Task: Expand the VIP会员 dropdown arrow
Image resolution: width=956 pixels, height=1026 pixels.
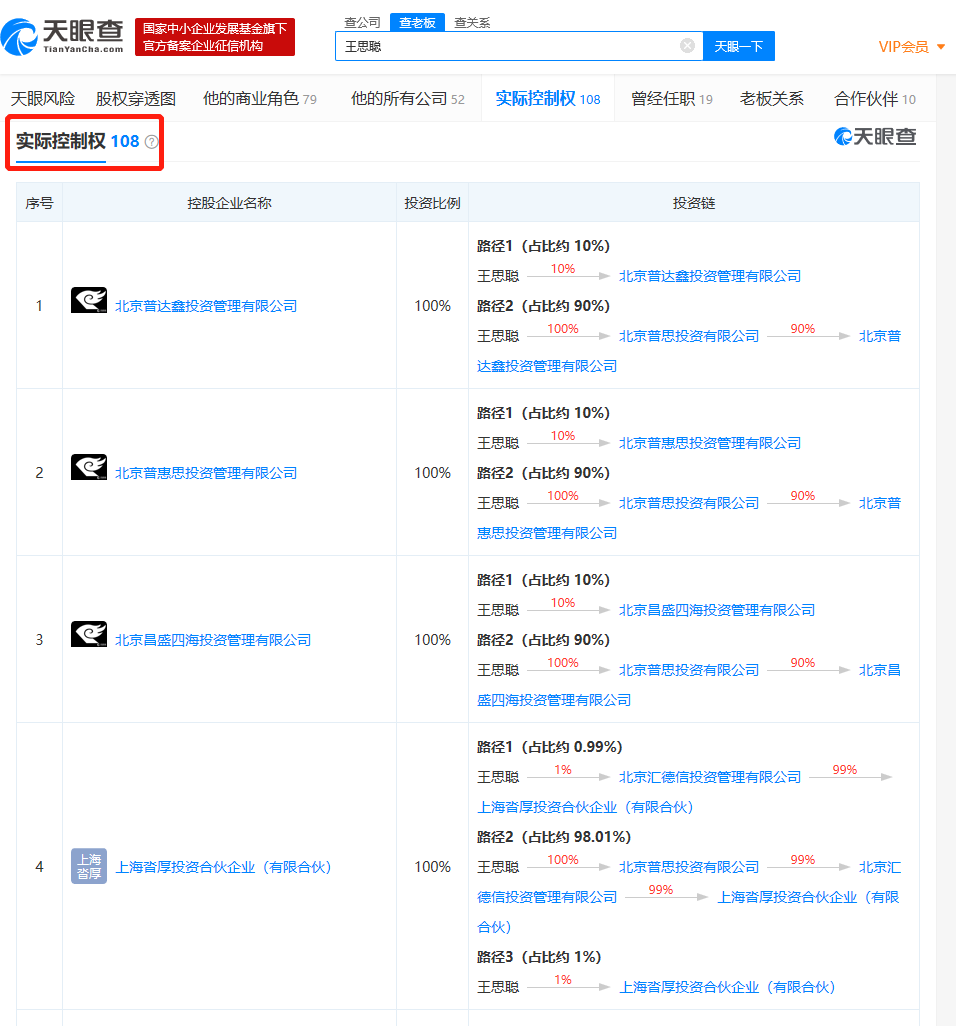Action: pyautogui.click(x=941, y=46)
